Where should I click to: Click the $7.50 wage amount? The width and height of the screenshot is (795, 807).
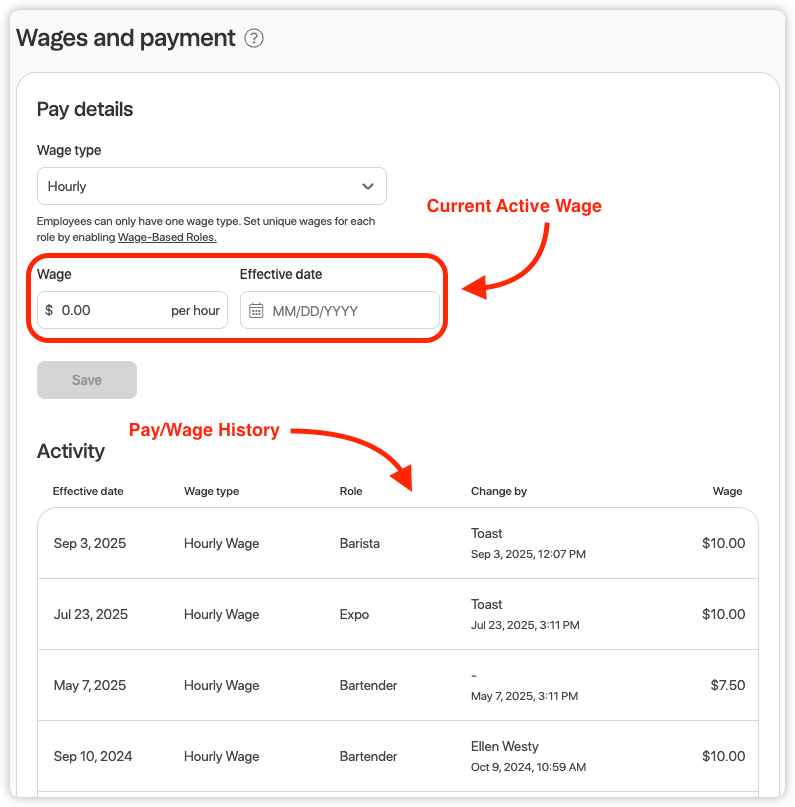pyautogui.click(x=723, y=685)
